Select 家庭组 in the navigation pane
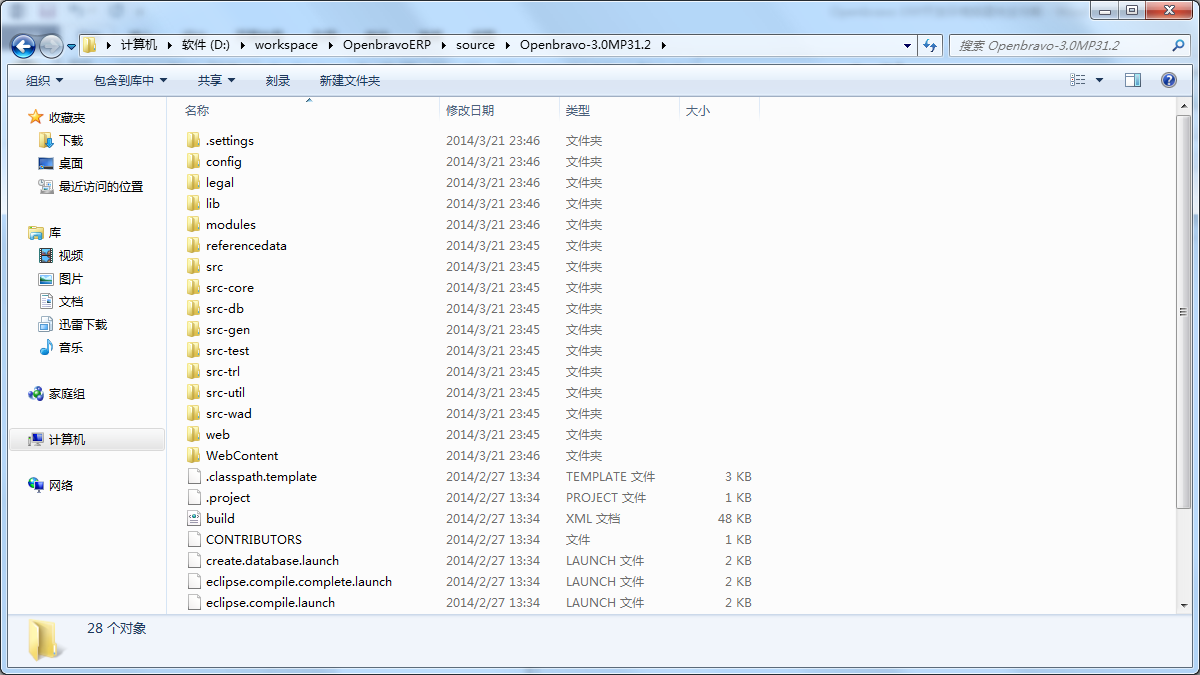Screen dimensions: 1200x675 click(67, 393)
